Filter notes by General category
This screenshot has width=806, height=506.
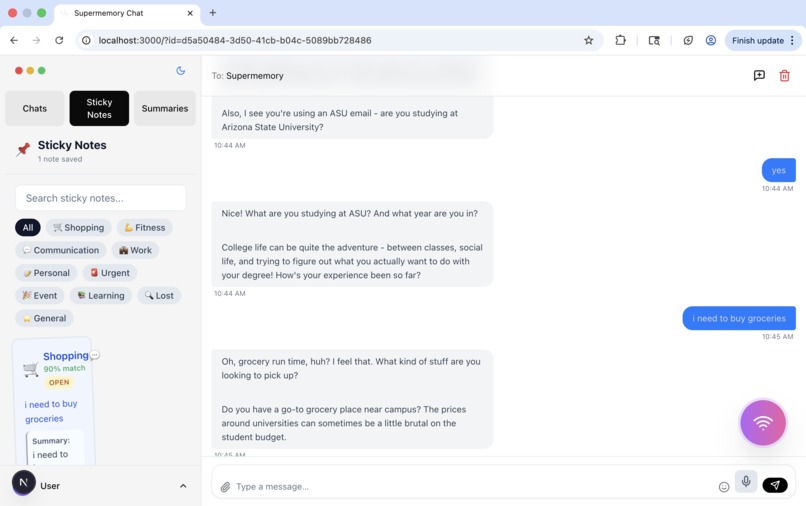tap(44, 318)
